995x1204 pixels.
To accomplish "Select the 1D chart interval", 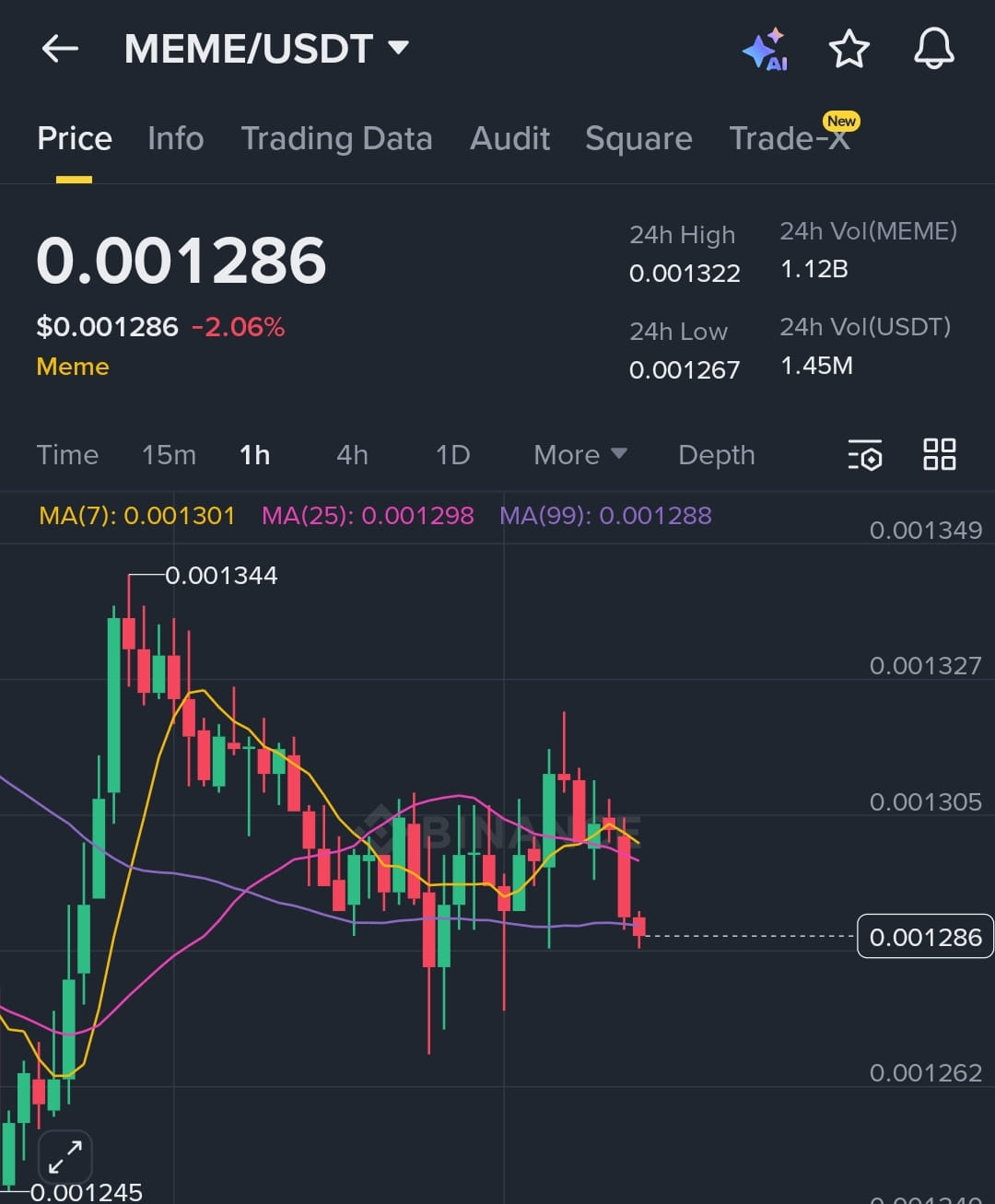I will point(452,455).
